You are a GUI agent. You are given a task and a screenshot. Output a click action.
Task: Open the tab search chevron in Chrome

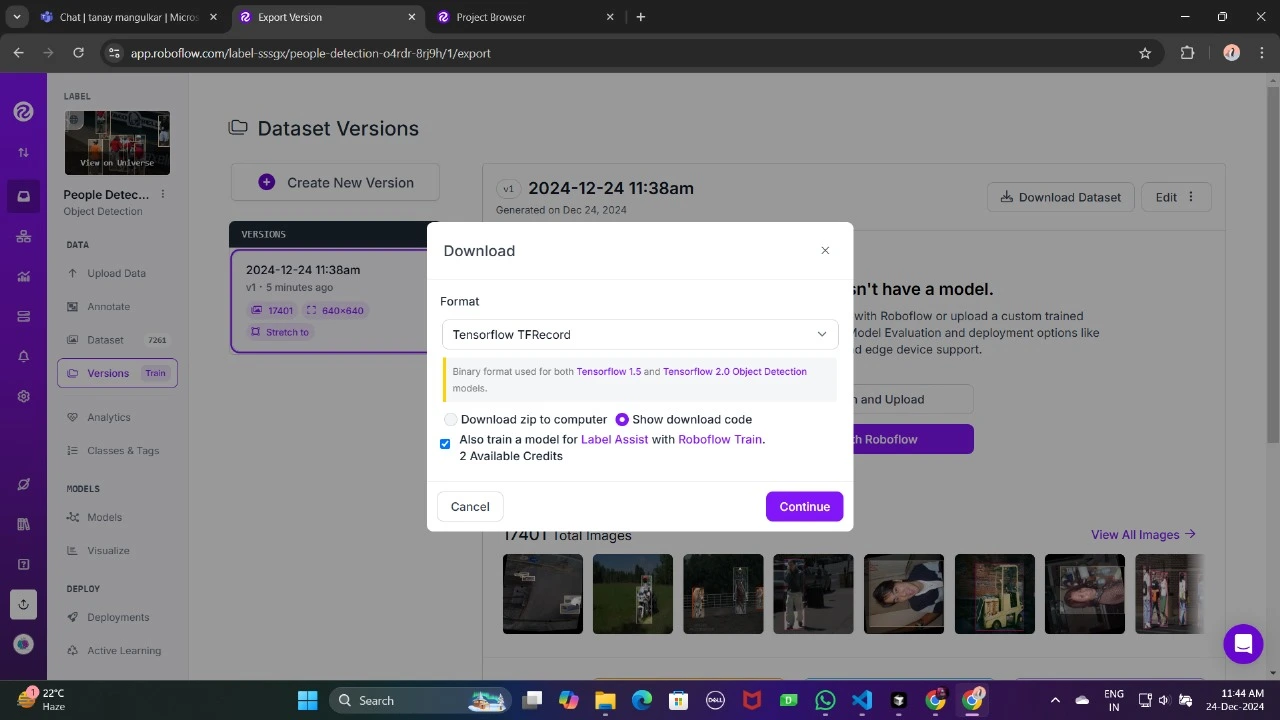tap(17, 17)
